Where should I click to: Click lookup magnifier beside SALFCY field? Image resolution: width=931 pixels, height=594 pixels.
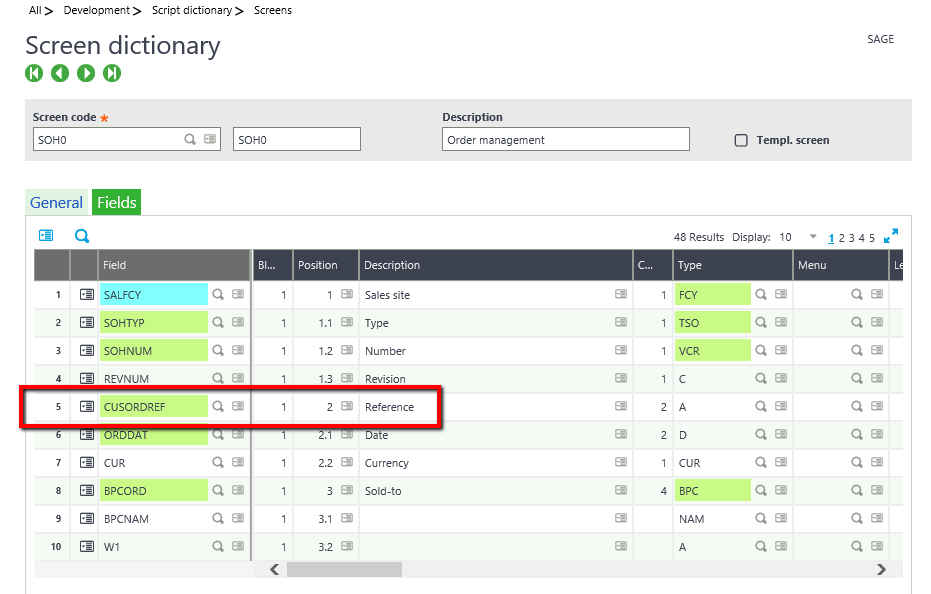coord(217,295)
